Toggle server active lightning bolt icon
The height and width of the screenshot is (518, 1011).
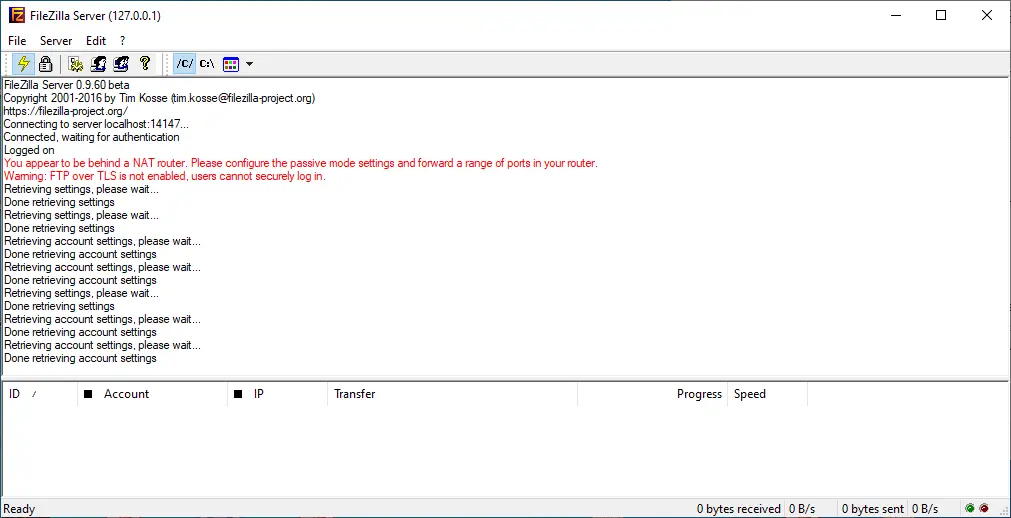pos(24,64)
